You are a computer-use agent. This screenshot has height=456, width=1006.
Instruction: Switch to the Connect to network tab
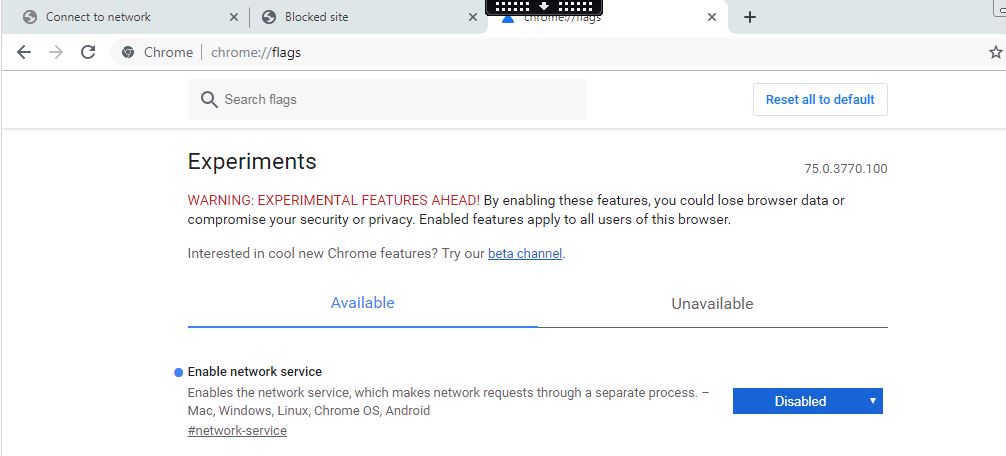click(125, 17)
